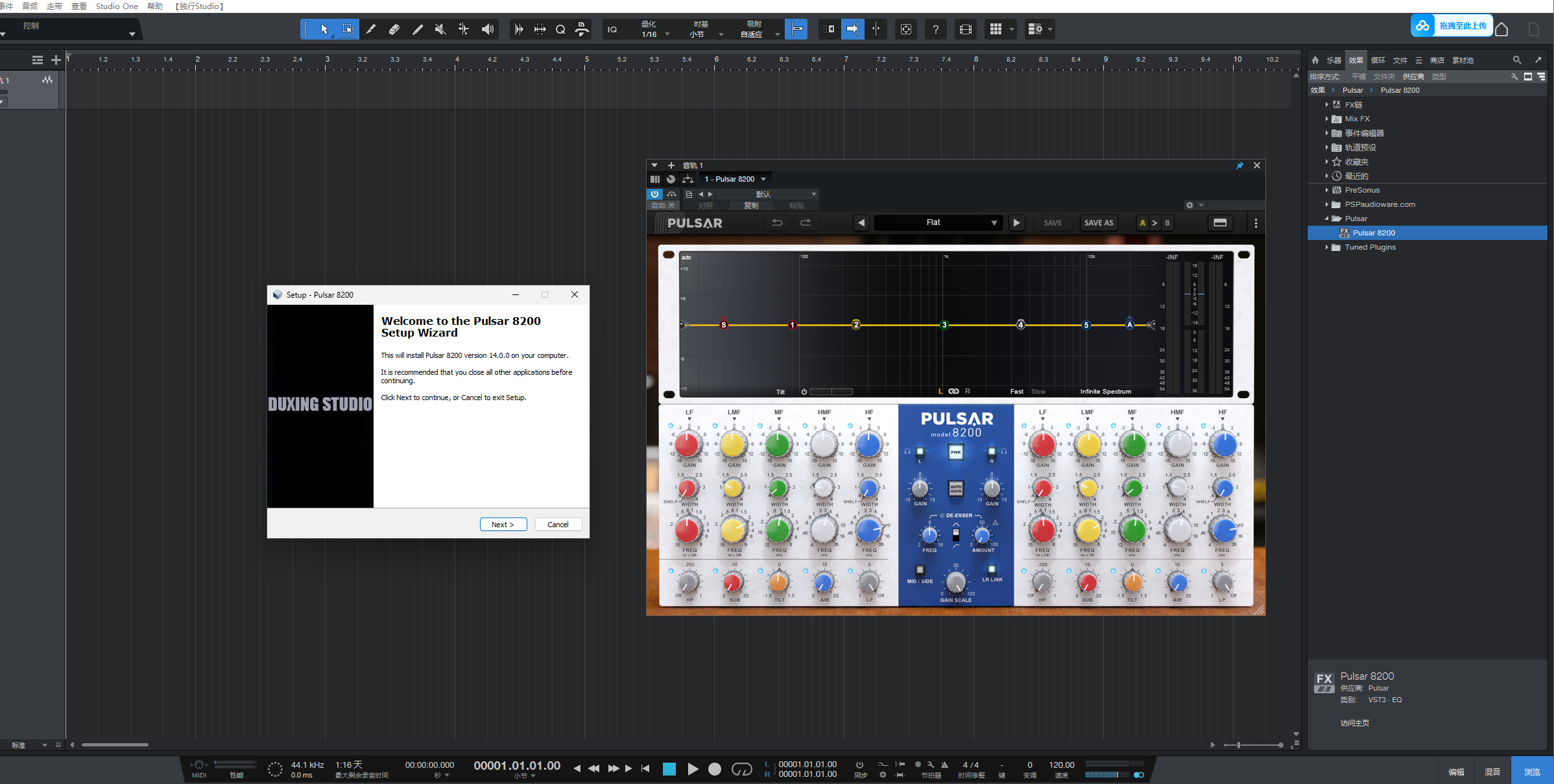
Task: Choose the Listen speaker tool
Action: pyautogui.click(x=488, y=29)
